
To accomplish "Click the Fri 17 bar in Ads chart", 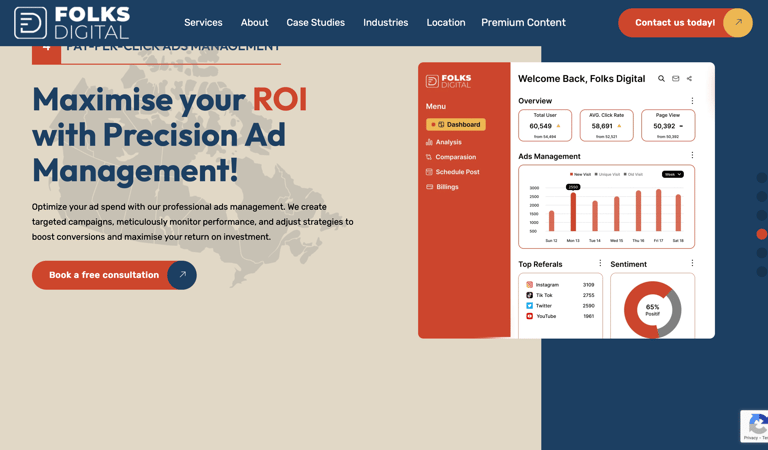I will [x=658, y=210].
